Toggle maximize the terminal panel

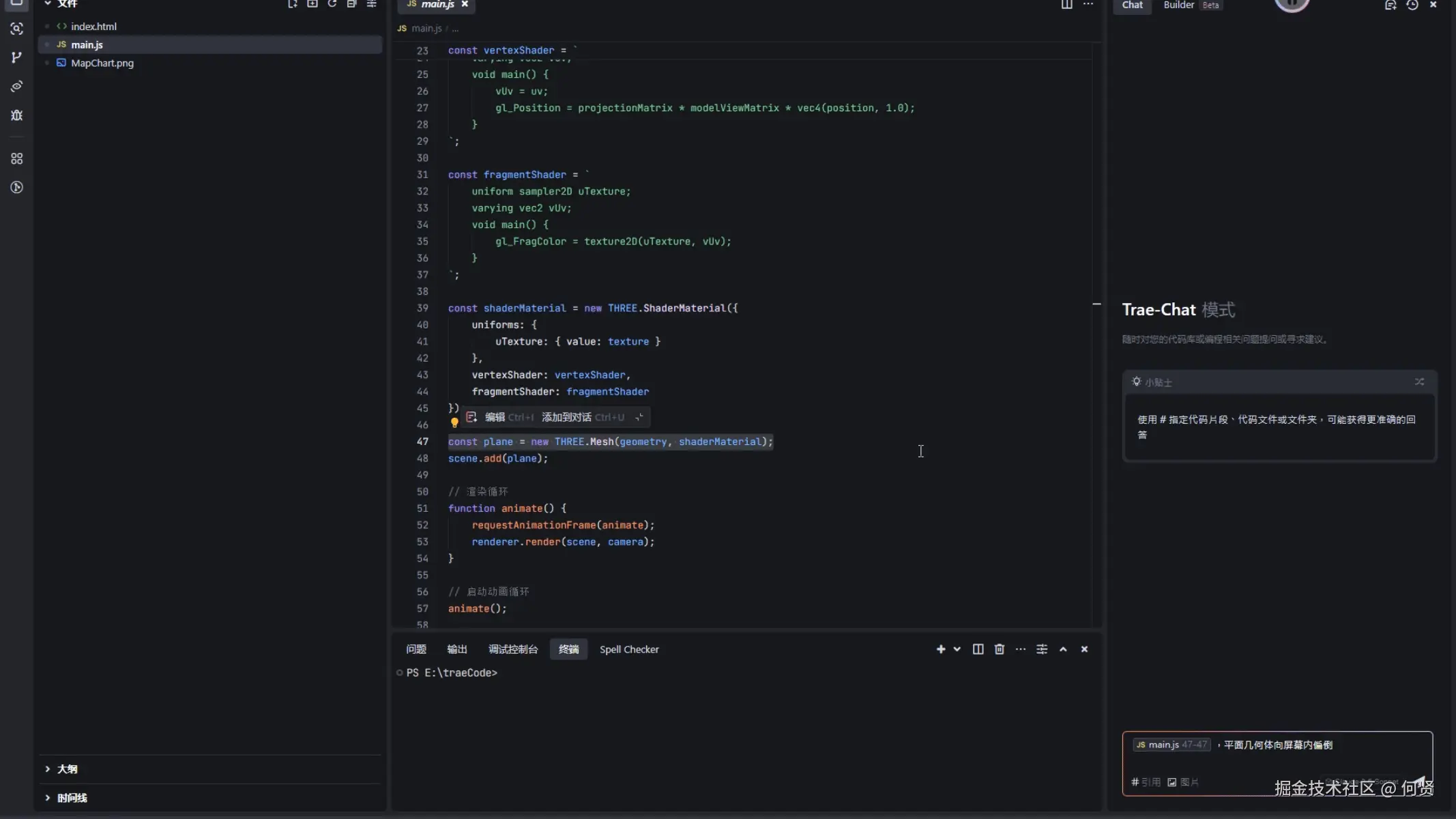click(x=1062, y=649)
